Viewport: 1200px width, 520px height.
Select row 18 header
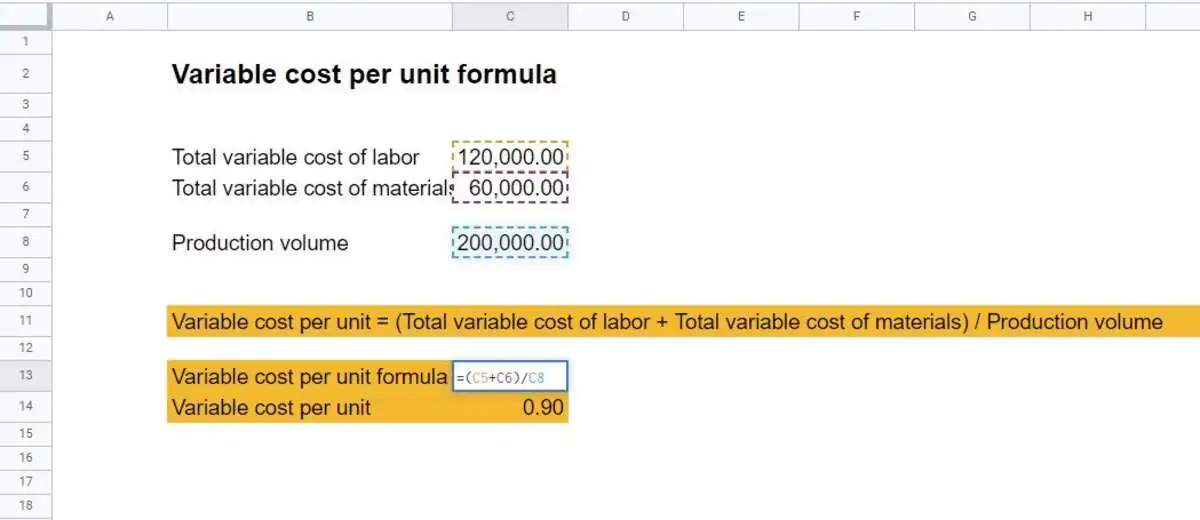pos(25,506)
